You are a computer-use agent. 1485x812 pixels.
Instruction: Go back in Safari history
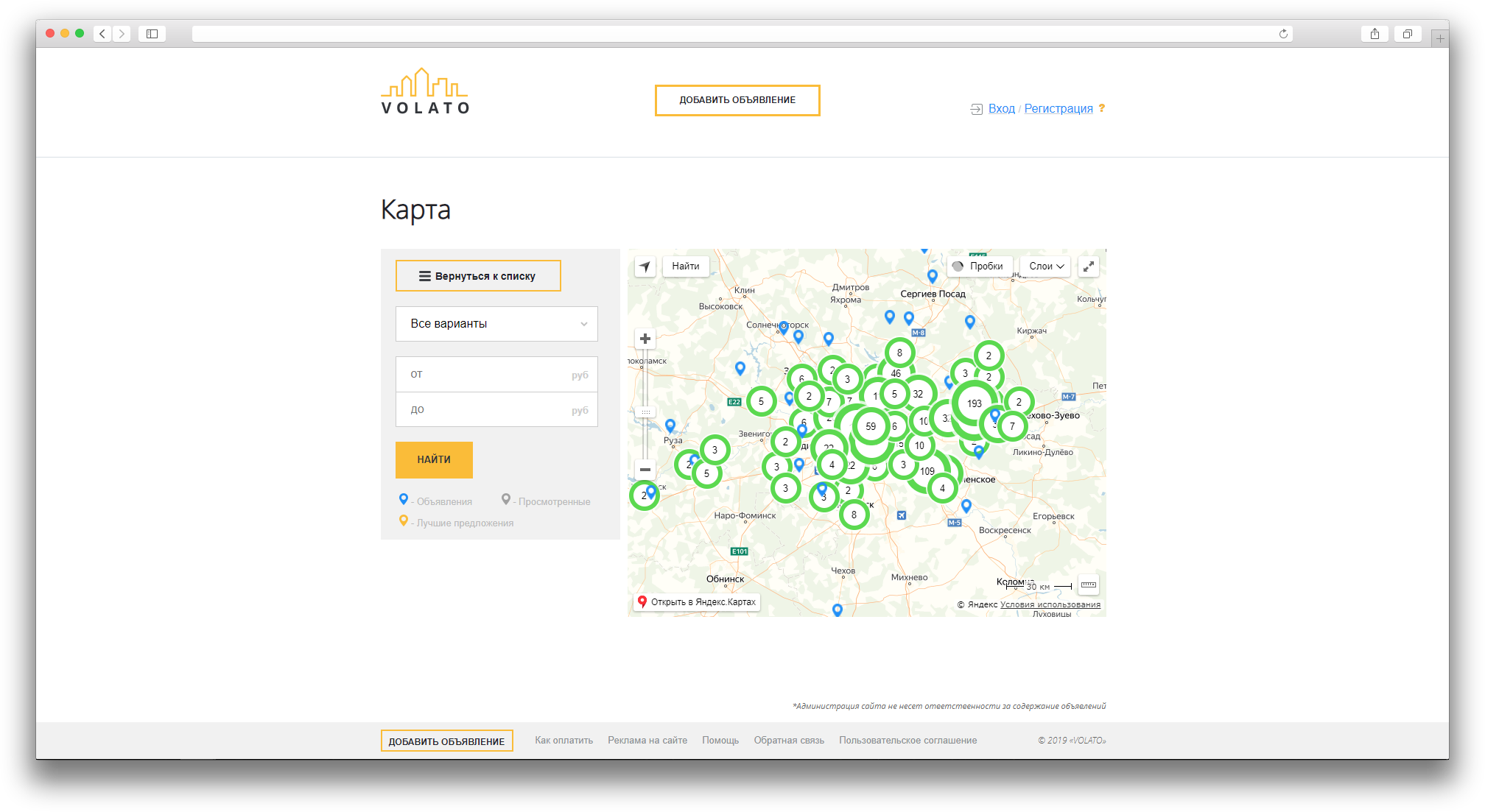[102, 34]
